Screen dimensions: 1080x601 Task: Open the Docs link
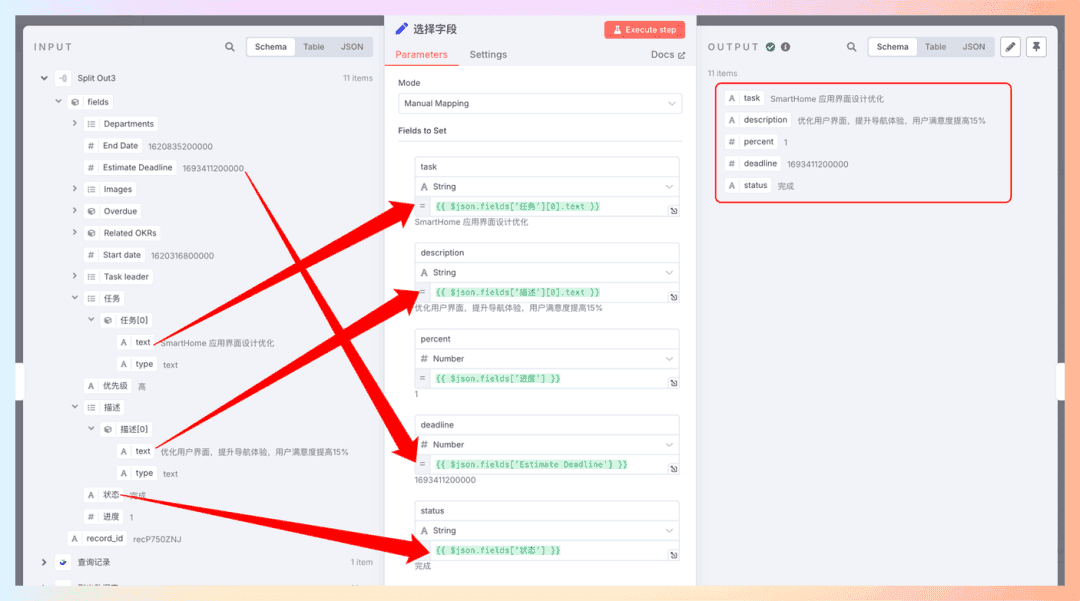click(667, 55)
